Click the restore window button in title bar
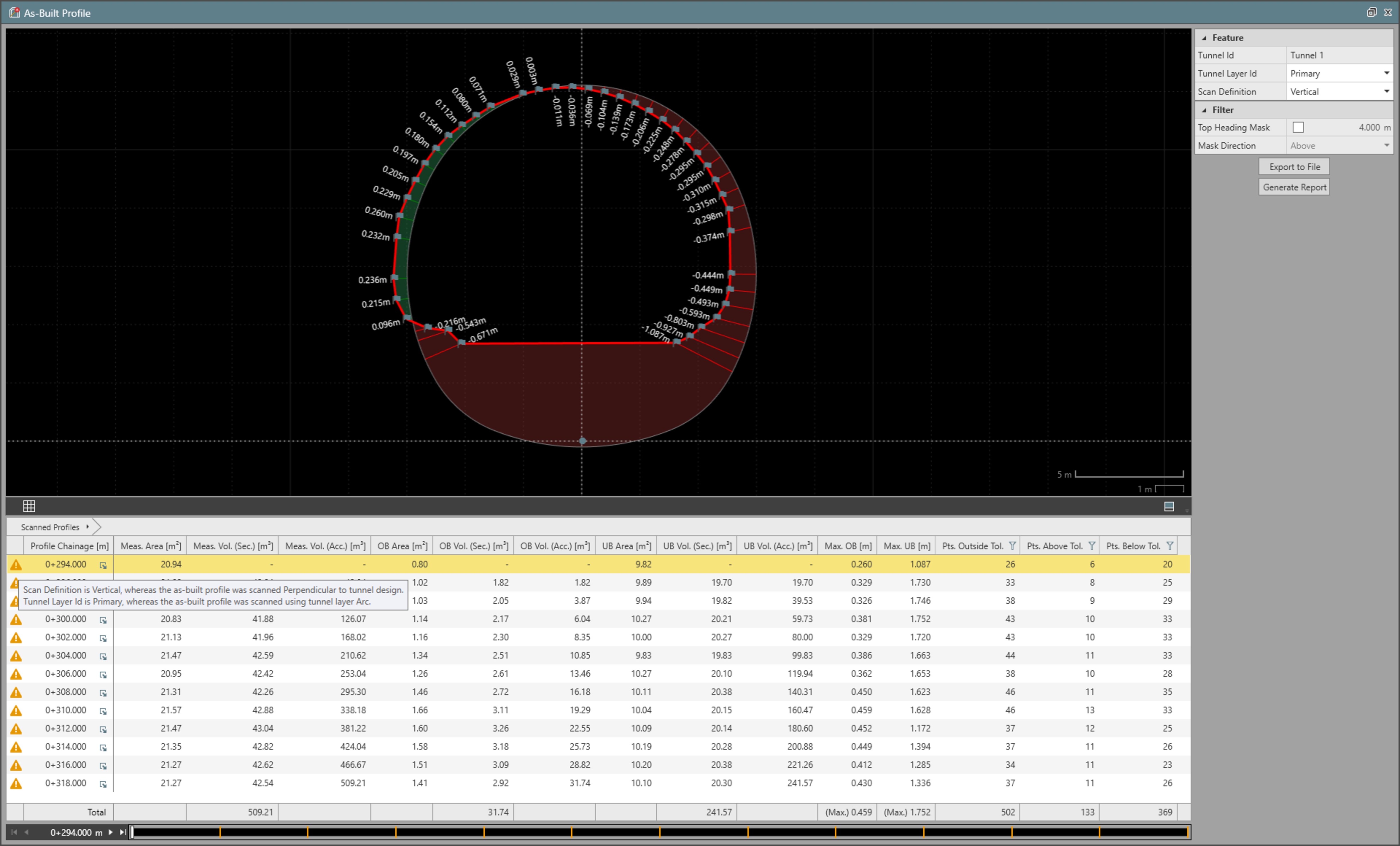This screenshot has width=1400, height=846. [x=1371, y=12]
